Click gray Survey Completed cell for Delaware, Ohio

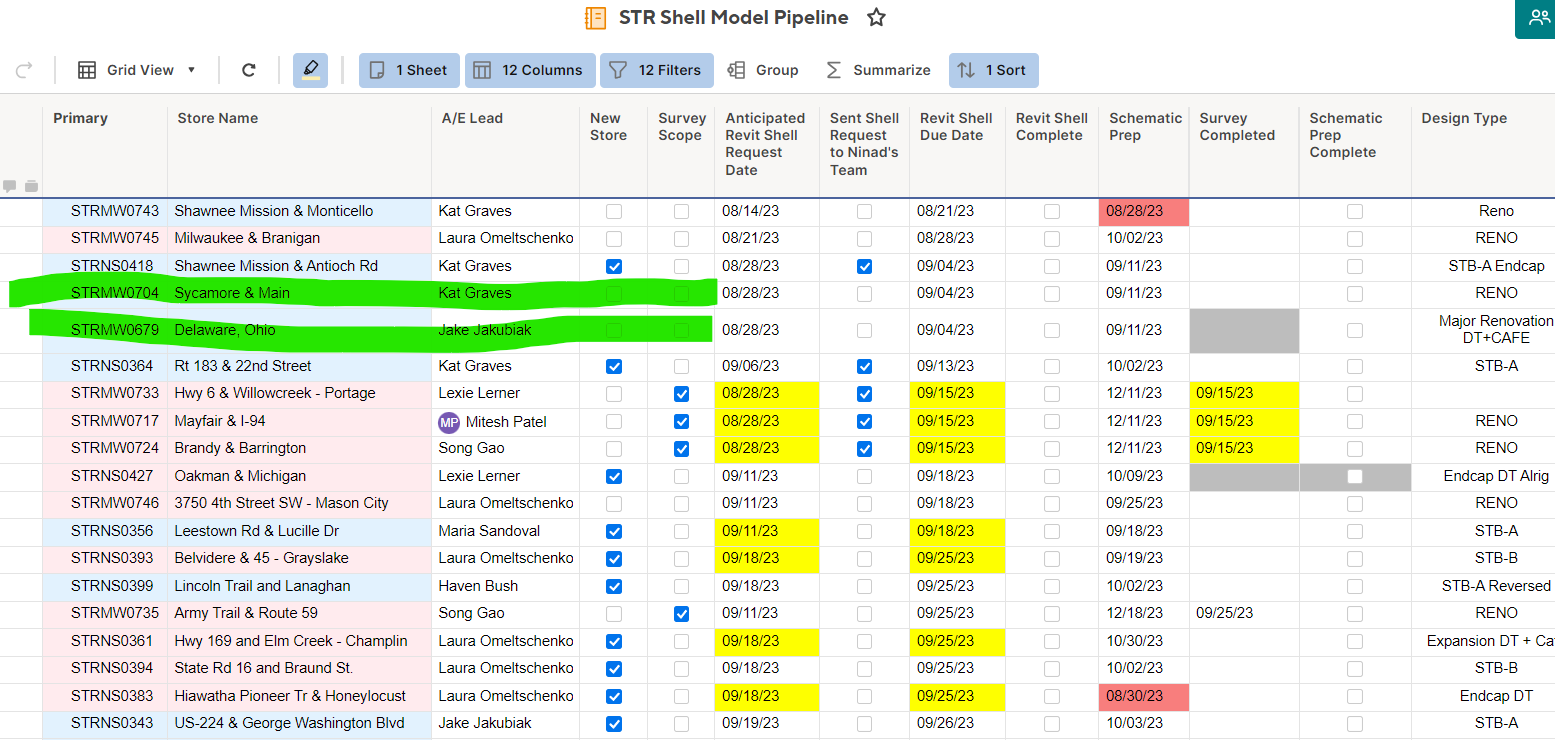(x=1244, y=330)
